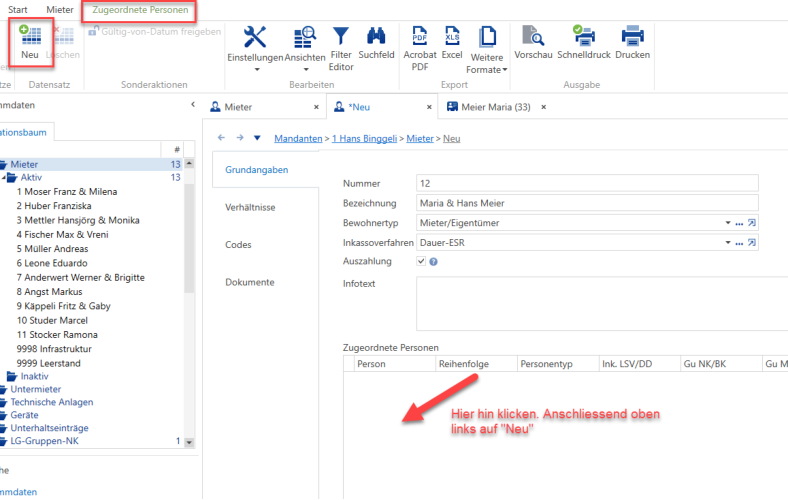Image resolution: width=788 pixels, height=500 pixels.
Task: Expand the Inkassoverfahren dropdown arrow
Action: tap(728, 243)
